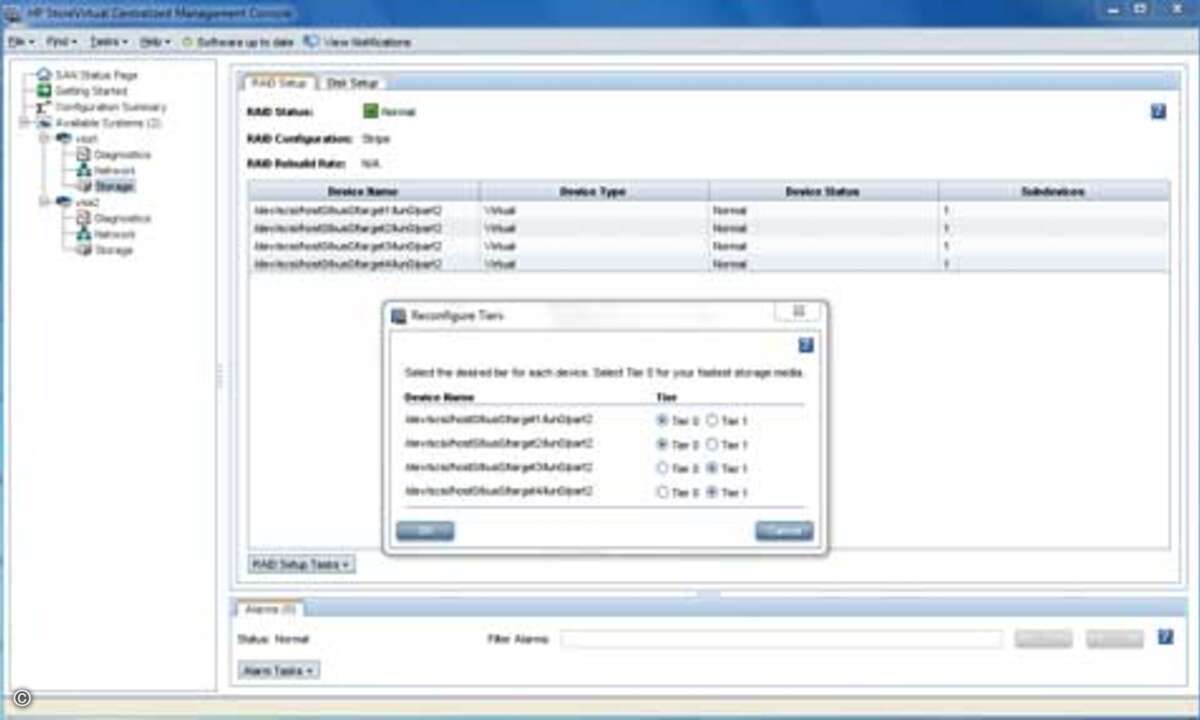The image size is (1200, 720).
Task: Select the Alarms (0) tab
Action: pos(269,608)
